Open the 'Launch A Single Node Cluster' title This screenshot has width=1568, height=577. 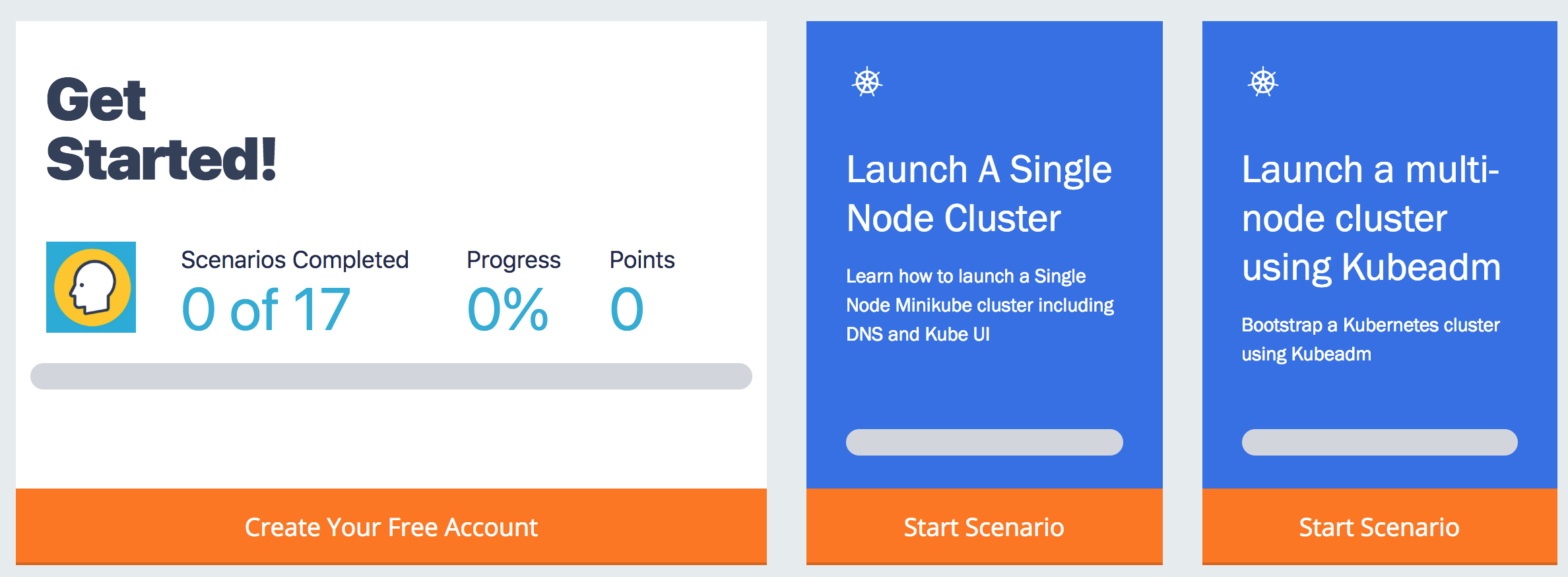coord(979,193)
